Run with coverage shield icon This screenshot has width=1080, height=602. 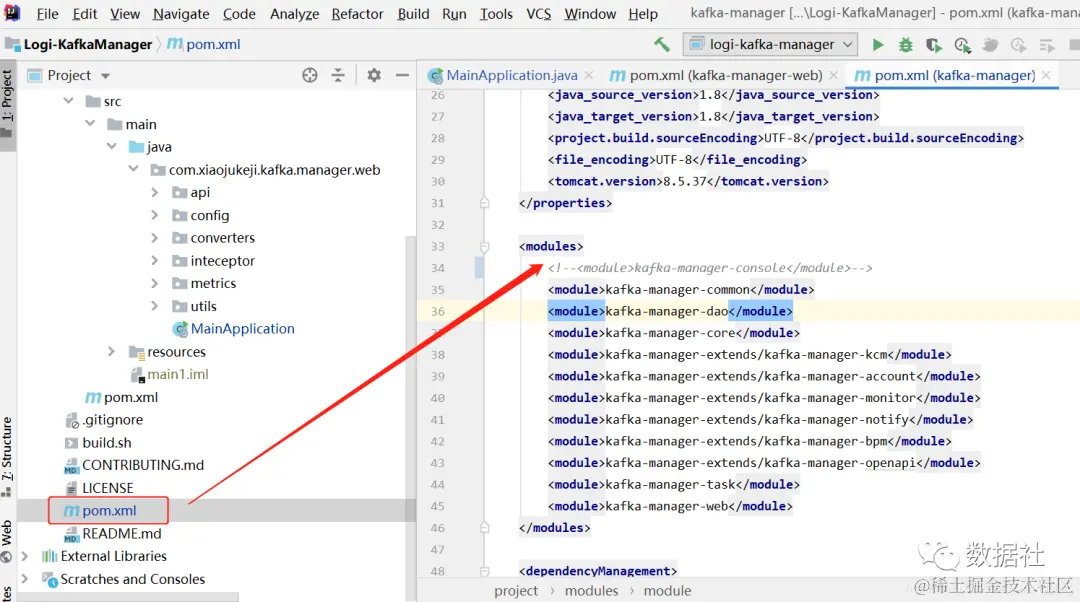(x=933, y=45)
